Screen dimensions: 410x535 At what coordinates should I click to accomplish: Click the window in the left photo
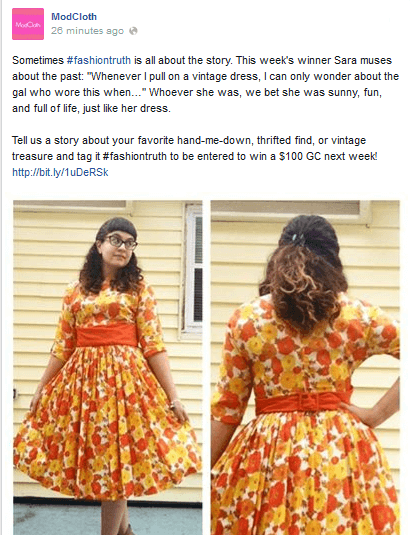point(193,269)
